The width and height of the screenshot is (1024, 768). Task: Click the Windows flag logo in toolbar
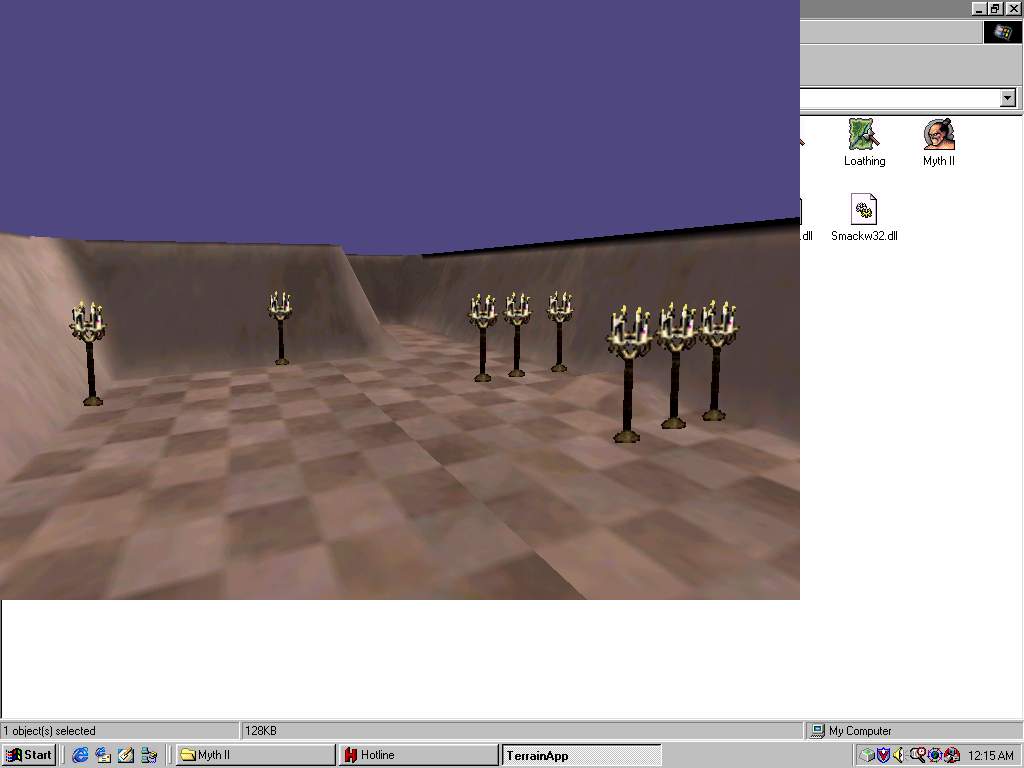point(1002,32)
